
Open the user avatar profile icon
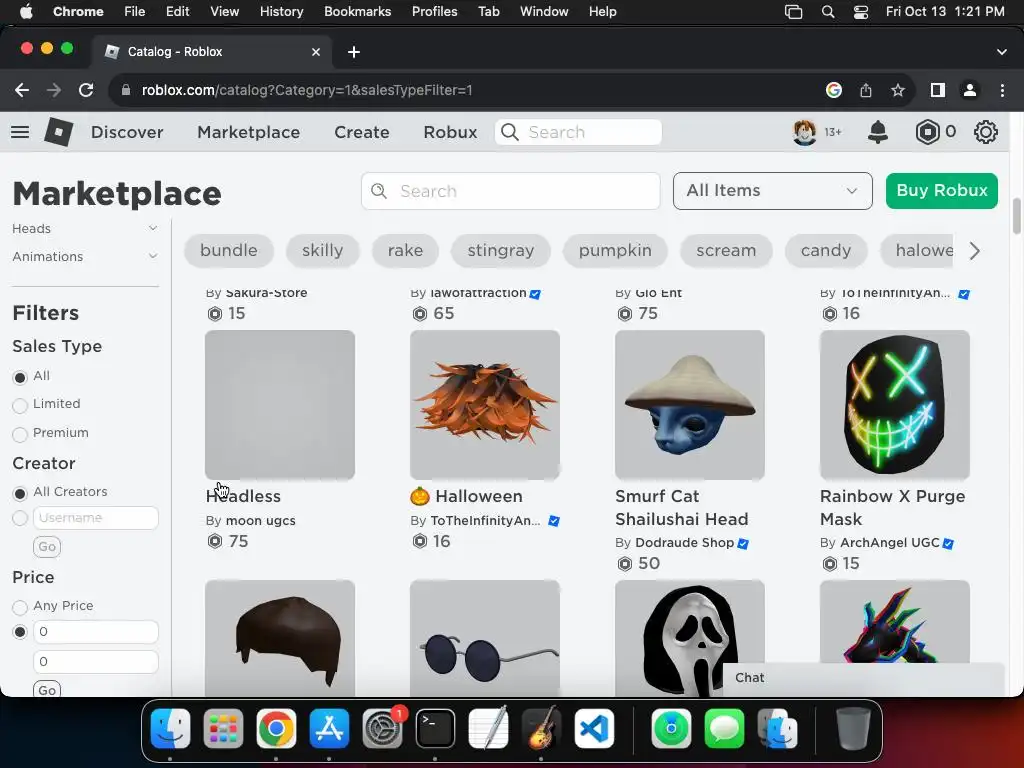(805, 132)
